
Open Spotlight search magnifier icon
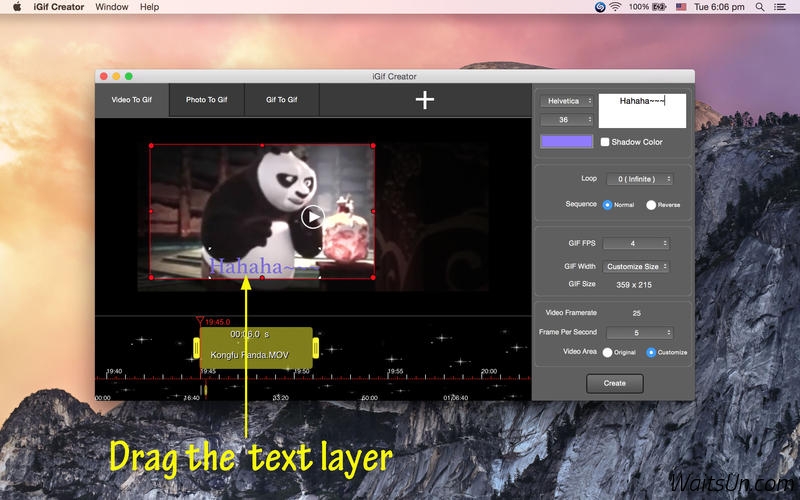tap(760, 7)
